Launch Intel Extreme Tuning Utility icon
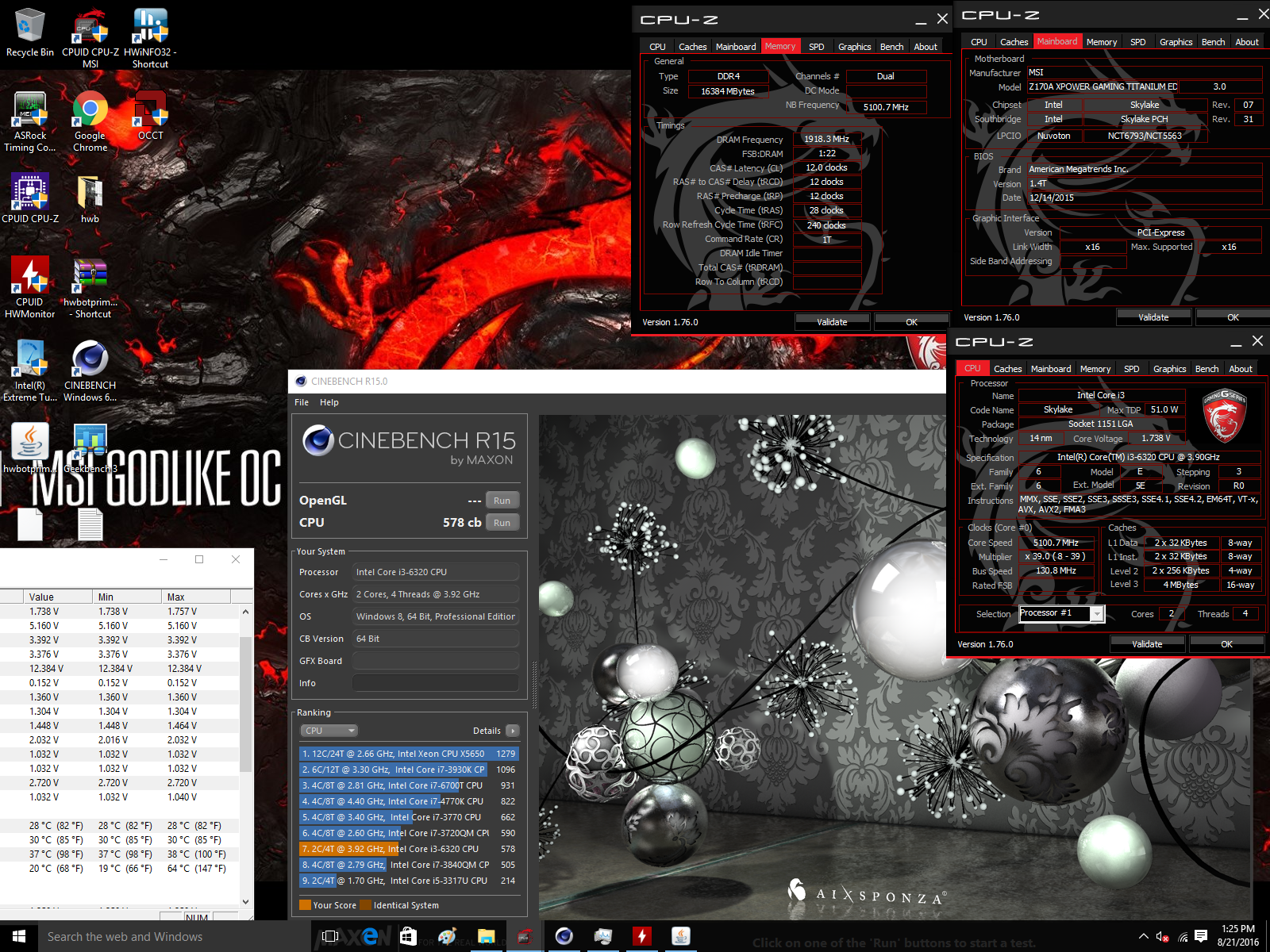Image resolution: width=1270 pixels, height=952 pixels. click(30, 370)
